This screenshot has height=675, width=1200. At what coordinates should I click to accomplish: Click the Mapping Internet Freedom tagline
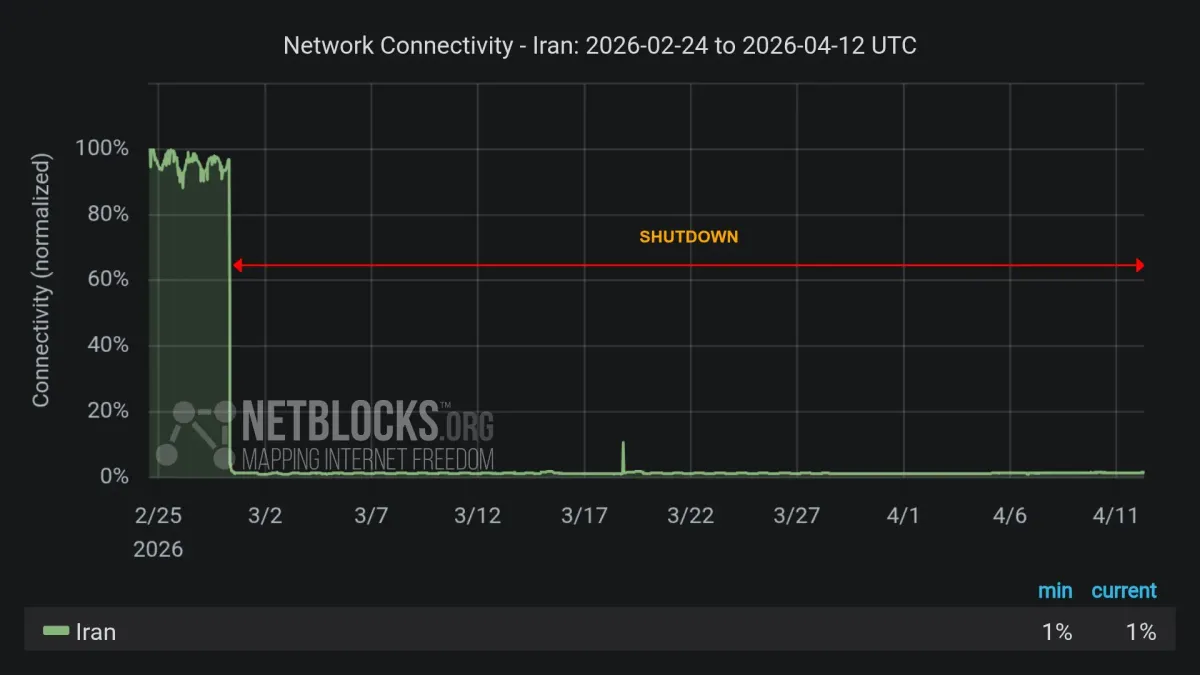368,459
